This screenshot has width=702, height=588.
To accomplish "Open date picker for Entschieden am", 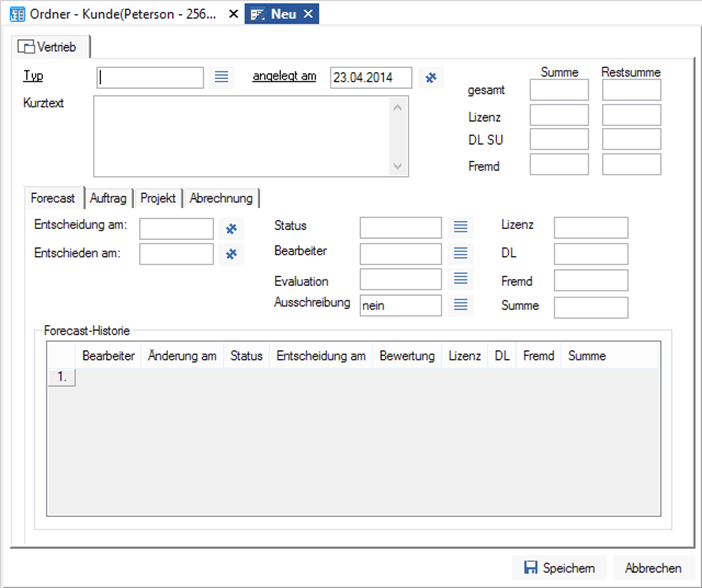I will point(232,254).
